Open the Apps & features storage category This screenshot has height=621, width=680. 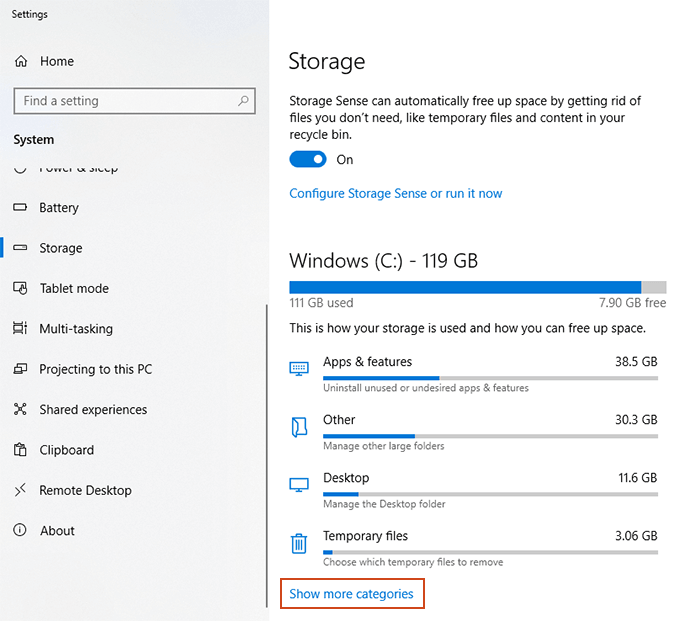(x=367, y=362)
